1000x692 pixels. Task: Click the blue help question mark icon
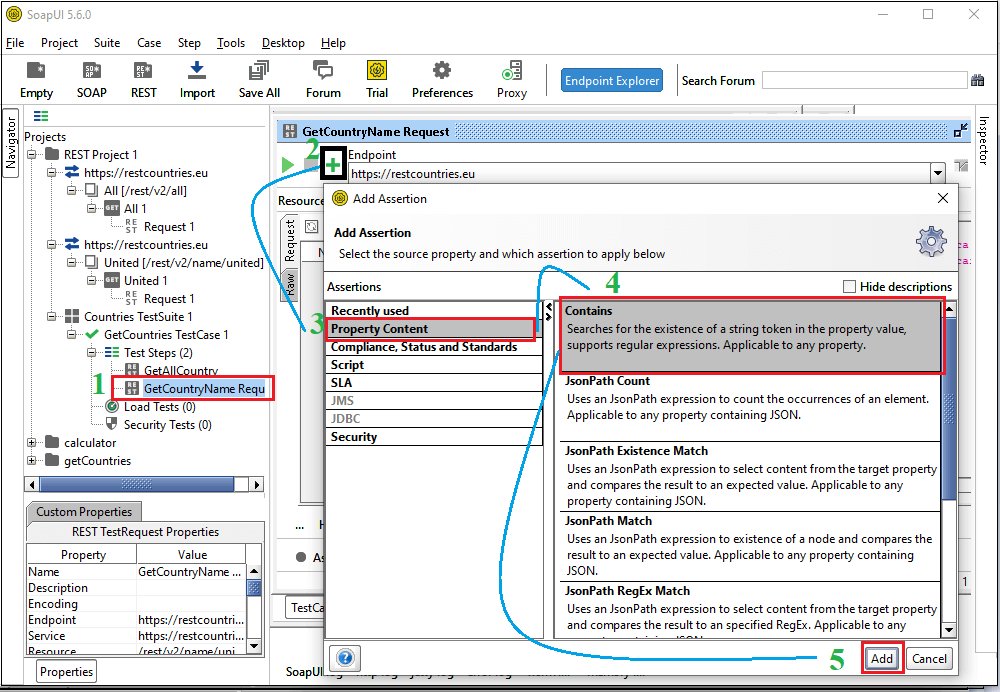pos(345,658)
